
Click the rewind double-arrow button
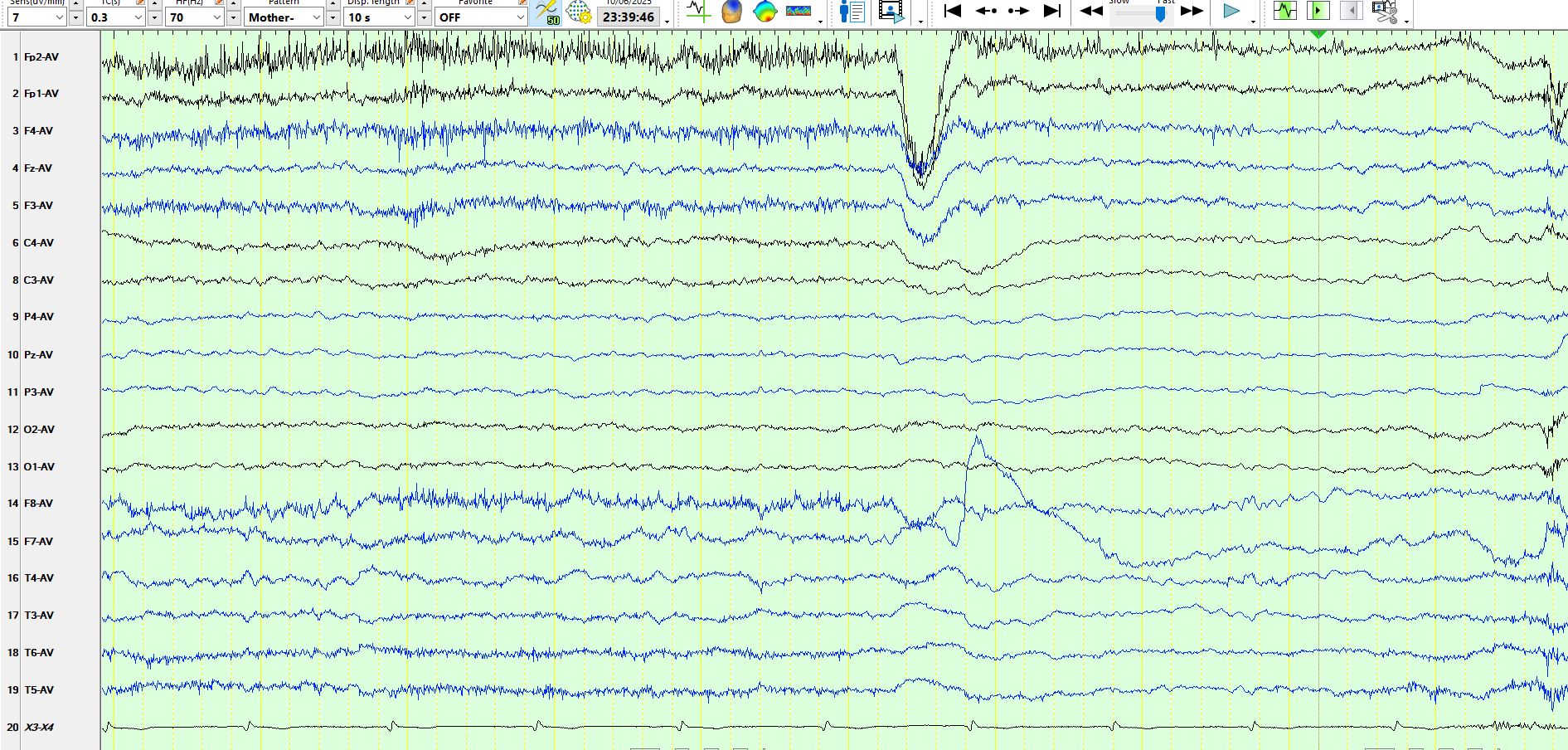coord(1091,11)
